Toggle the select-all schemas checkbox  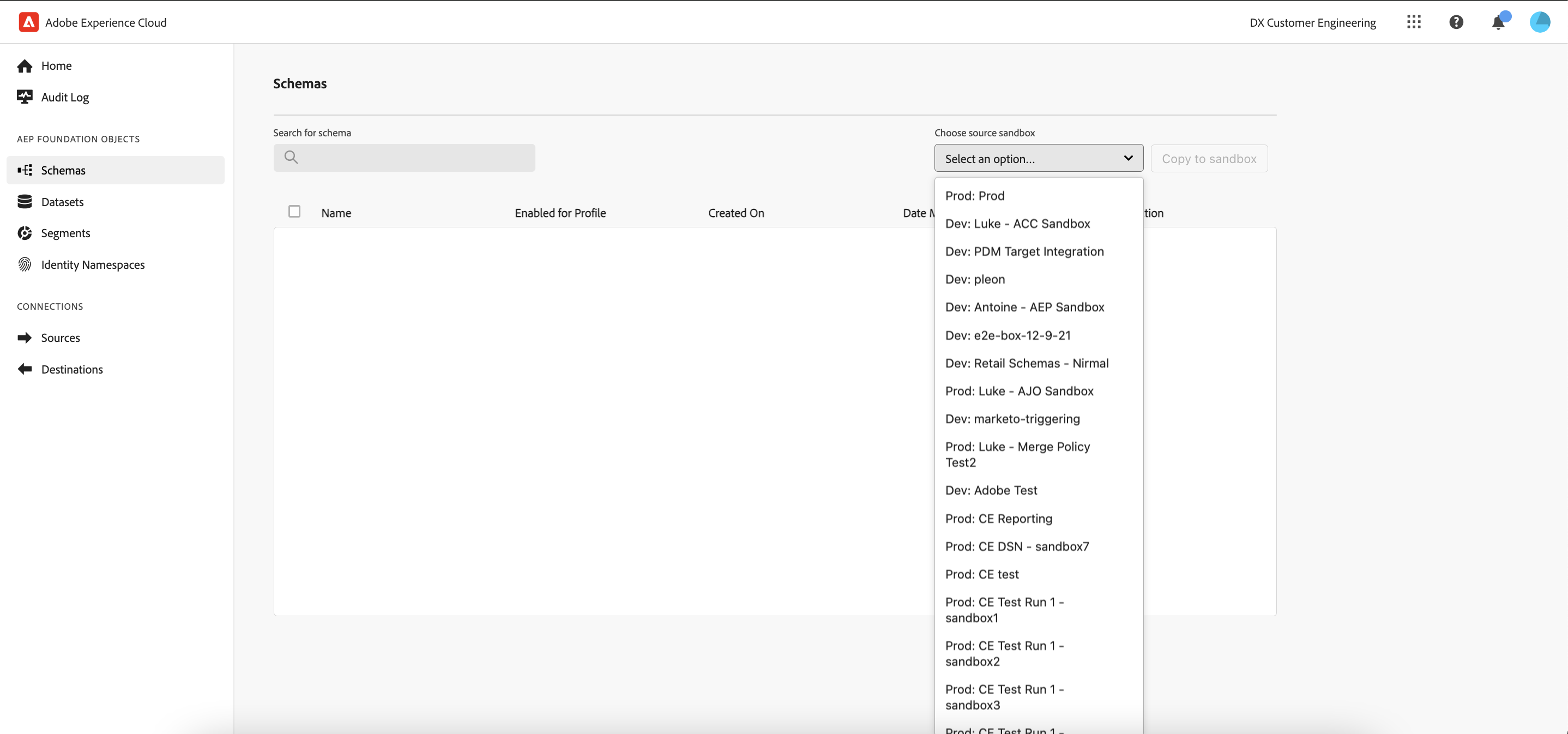tap(294, 211)
